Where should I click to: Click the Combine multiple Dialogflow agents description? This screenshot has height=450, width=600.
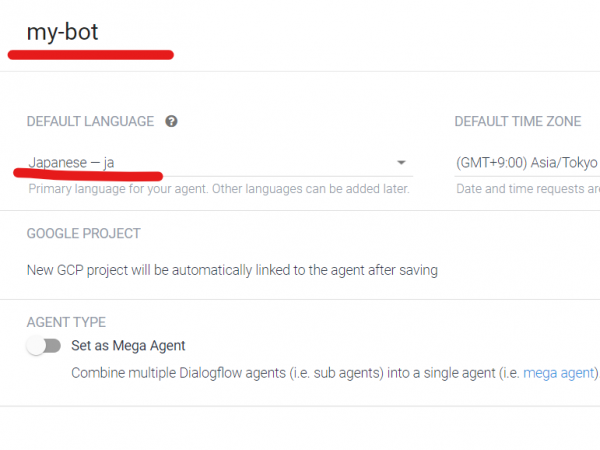click(x=335, y=373)
